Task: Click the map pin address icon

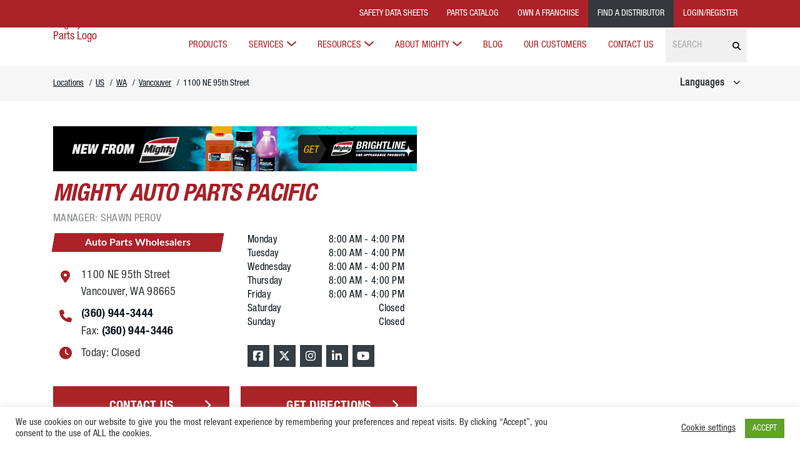Action: click(x=65, y=276)
